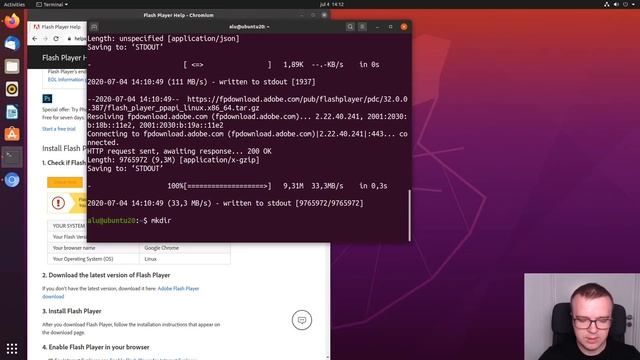This screenshot has height=360, width=640.
Task: Click '4. Enable Flash Player in your browser' heading
Action: 96,347
